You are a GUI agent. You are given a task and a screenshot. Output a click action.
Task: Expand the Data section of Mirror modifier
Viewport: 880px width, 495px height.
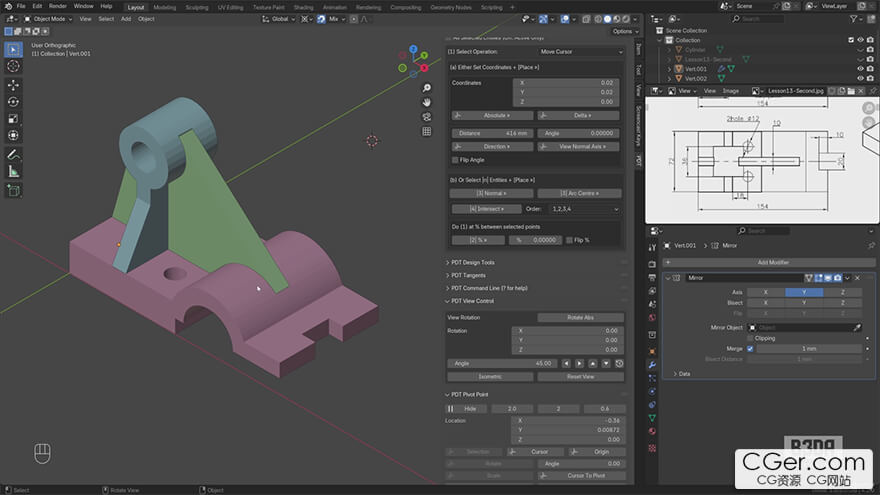tap(682, 374)
